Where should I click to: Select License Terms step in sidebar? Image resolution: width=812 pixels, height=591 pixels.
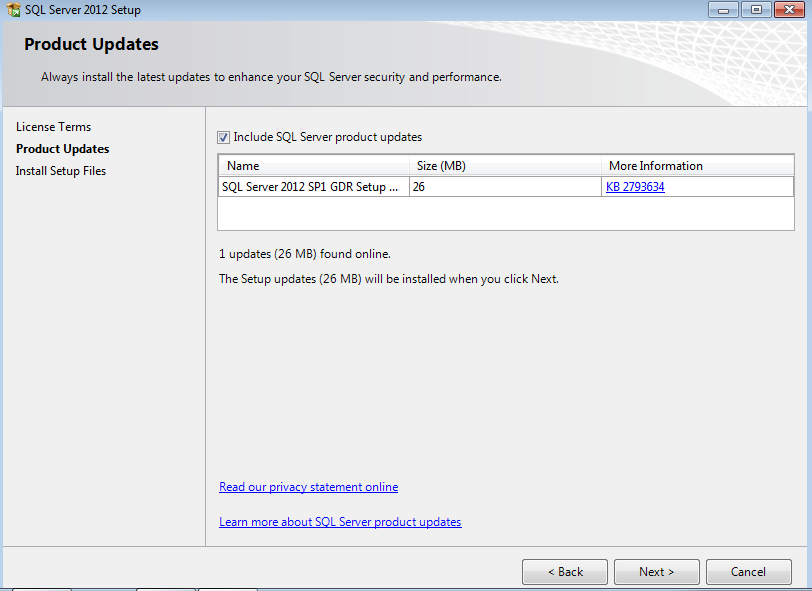click(x=53, y=127)
